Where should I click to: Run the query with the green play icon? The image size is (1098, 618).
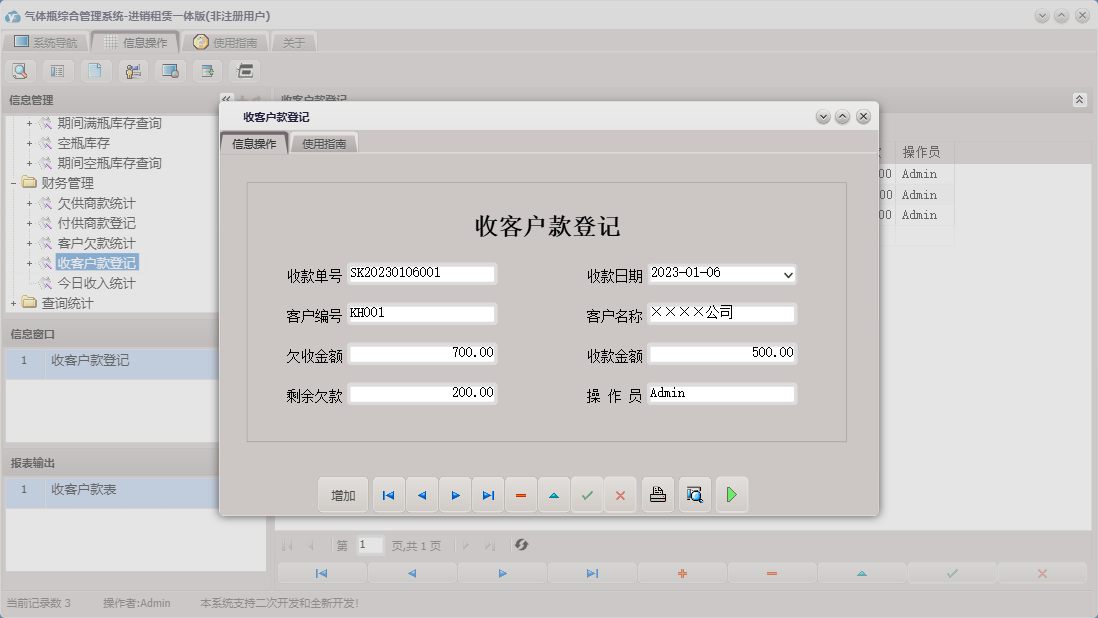click(x=732, y=494)
